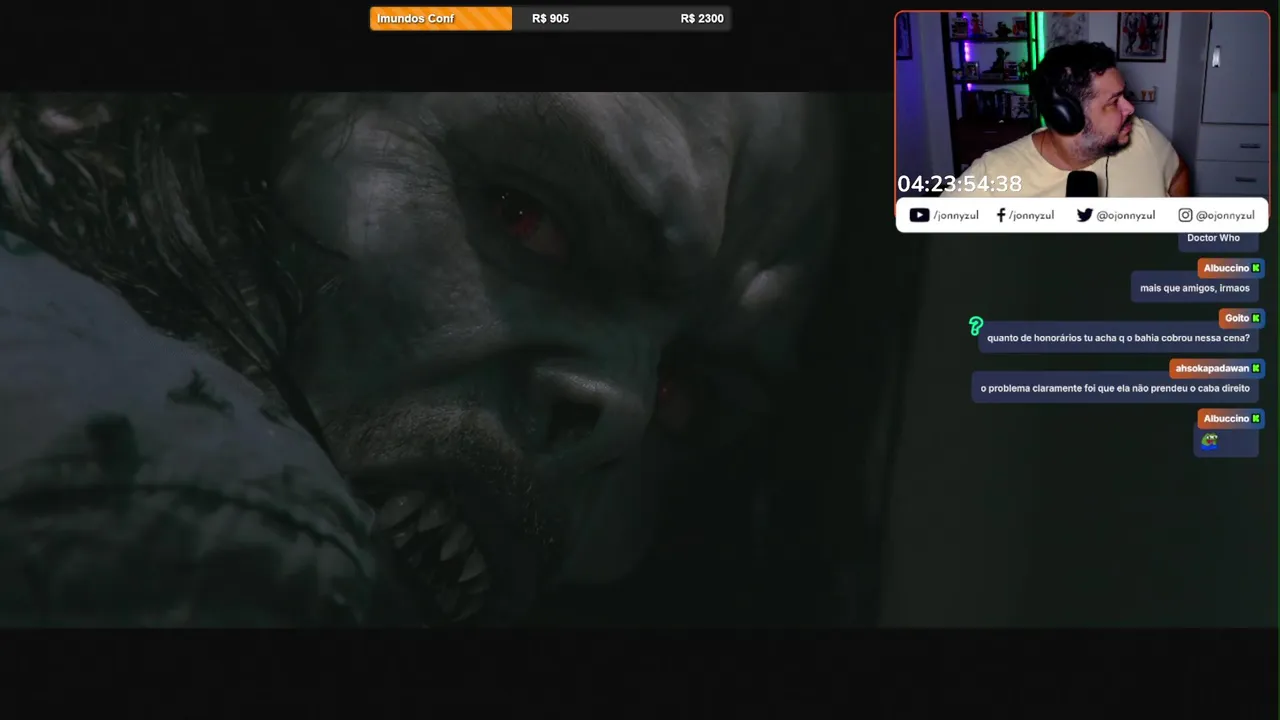Click the Kick badge beside Albuccino above the frog emote
Image resolution: width=1280 pixels, height=720 pixels.
[1256, 418]
